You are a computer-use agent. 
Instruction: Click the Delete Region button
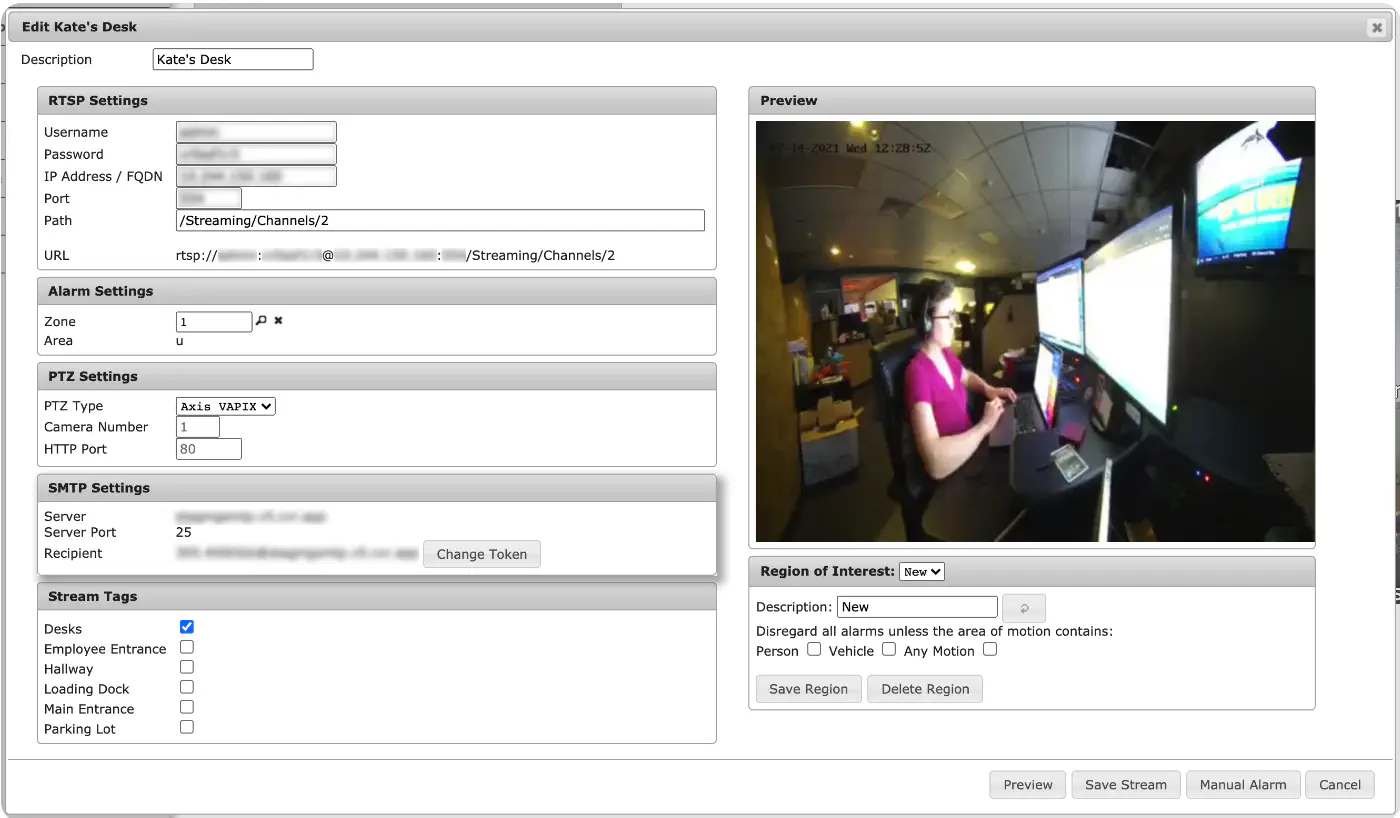(x=925, y=689)
